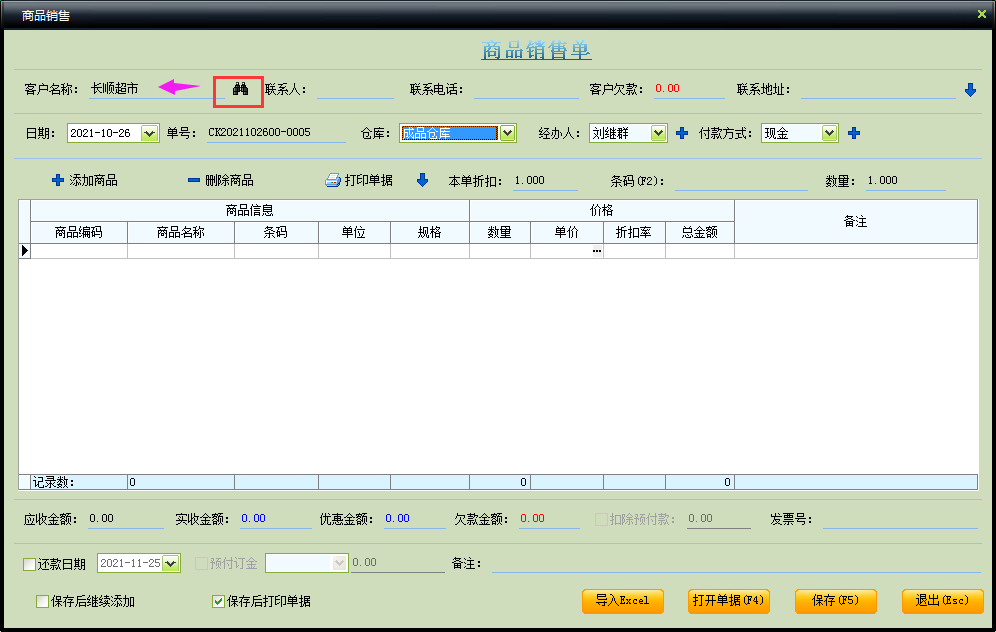Toggle the 还款日期 checkbox
This screenshot has height=632, width=996.
point(29,564)
